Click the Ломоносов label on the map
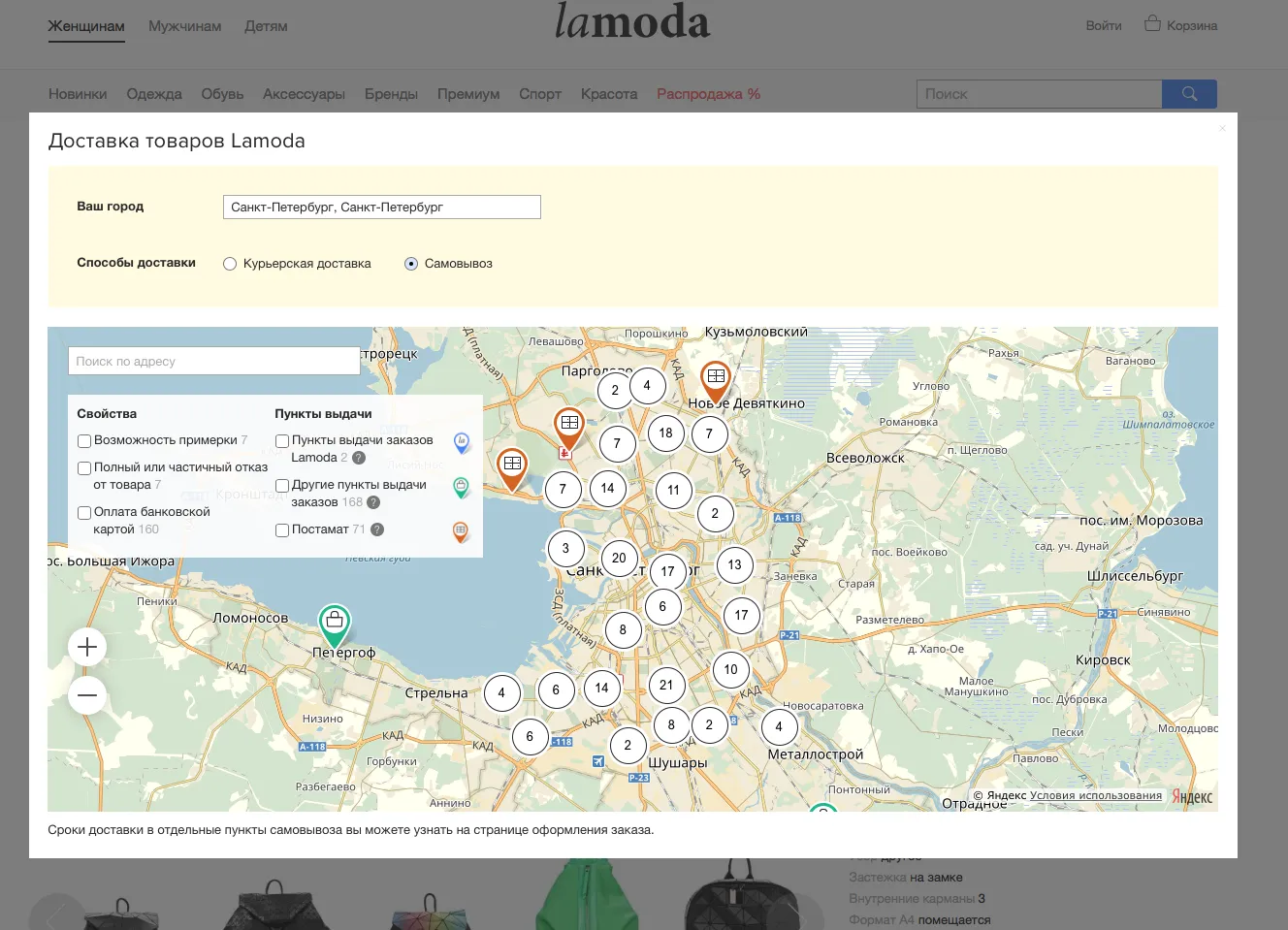This screenshot has width=1288, height=930. point(250,618)
